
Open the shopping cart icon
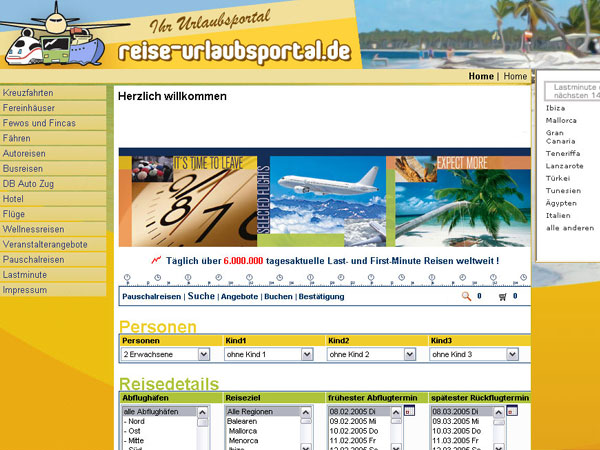(503, 296)
